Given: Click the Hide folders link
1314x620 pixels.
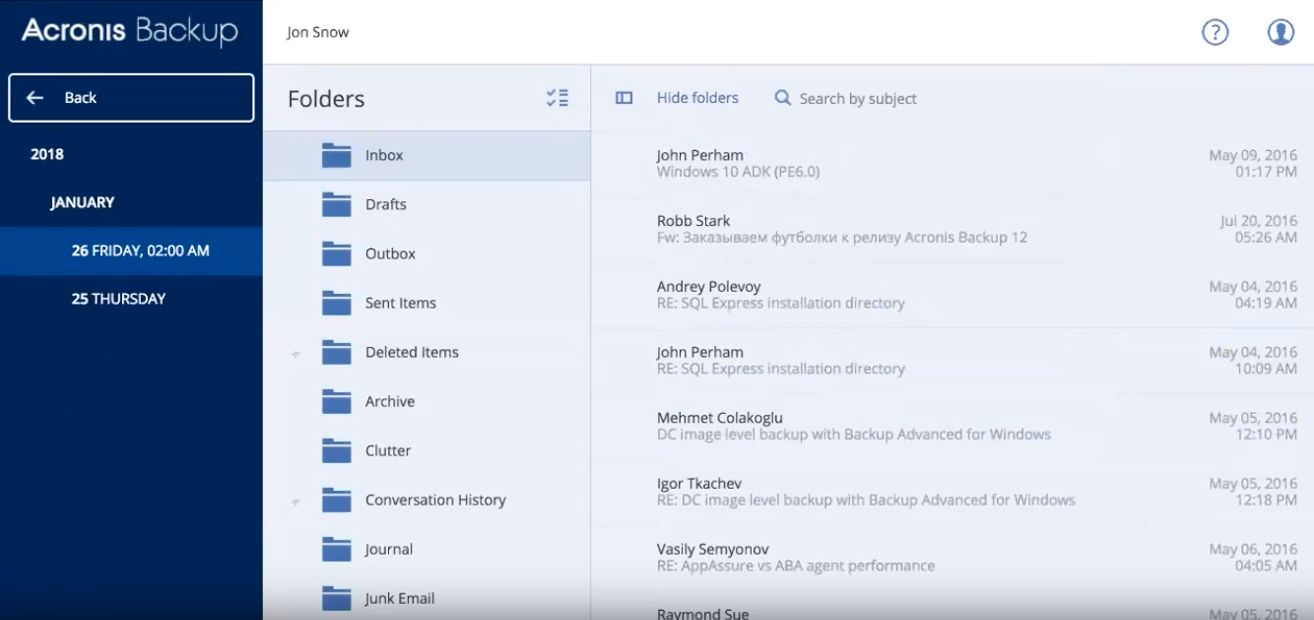Looking at the screenshot, I should tap(698, 98).
